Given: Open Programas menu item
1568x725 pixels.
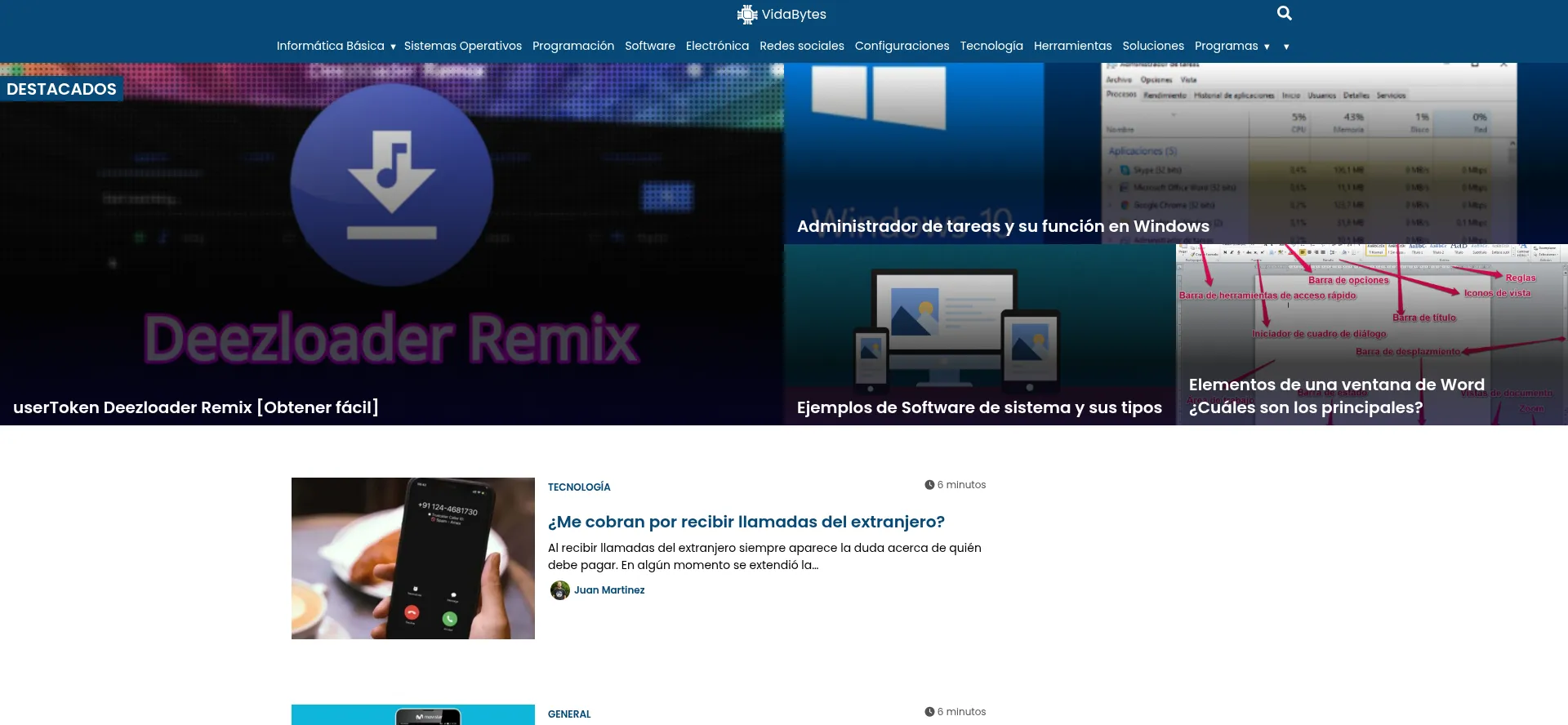Looking at the screenshot, I should 1226,46.
